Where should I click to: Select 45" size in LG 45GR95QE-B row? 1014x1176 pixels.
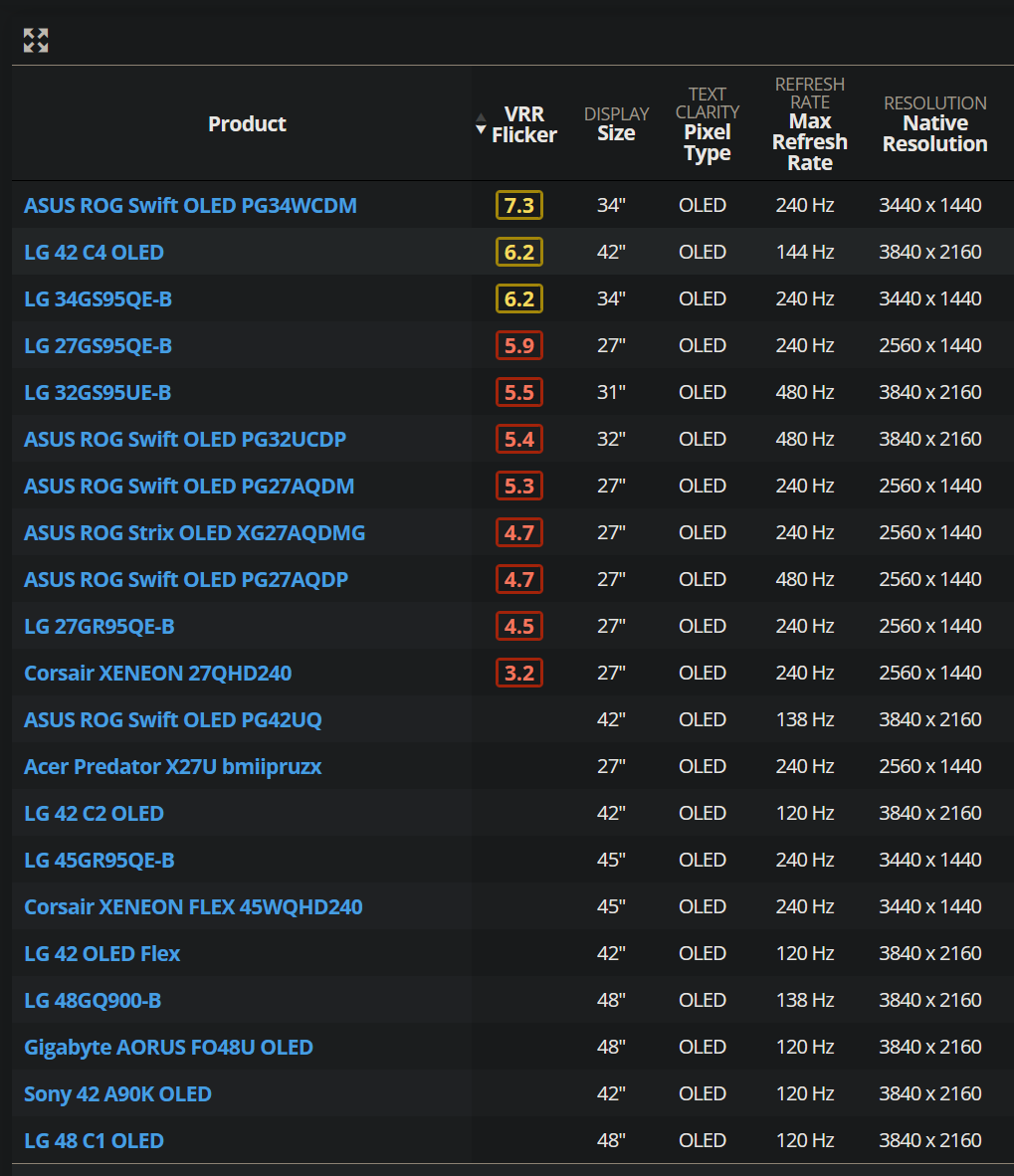click(x=611, y=861)
